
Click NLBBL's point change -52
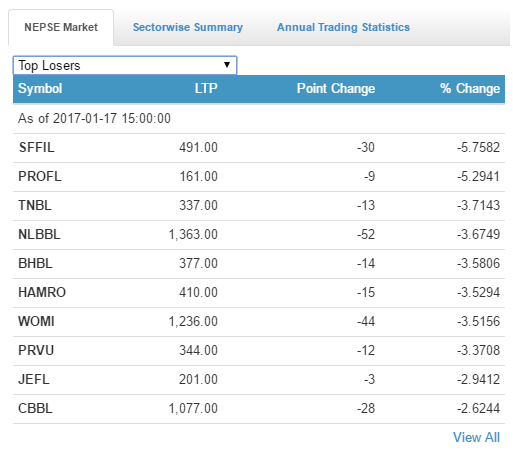coord(366,234)
